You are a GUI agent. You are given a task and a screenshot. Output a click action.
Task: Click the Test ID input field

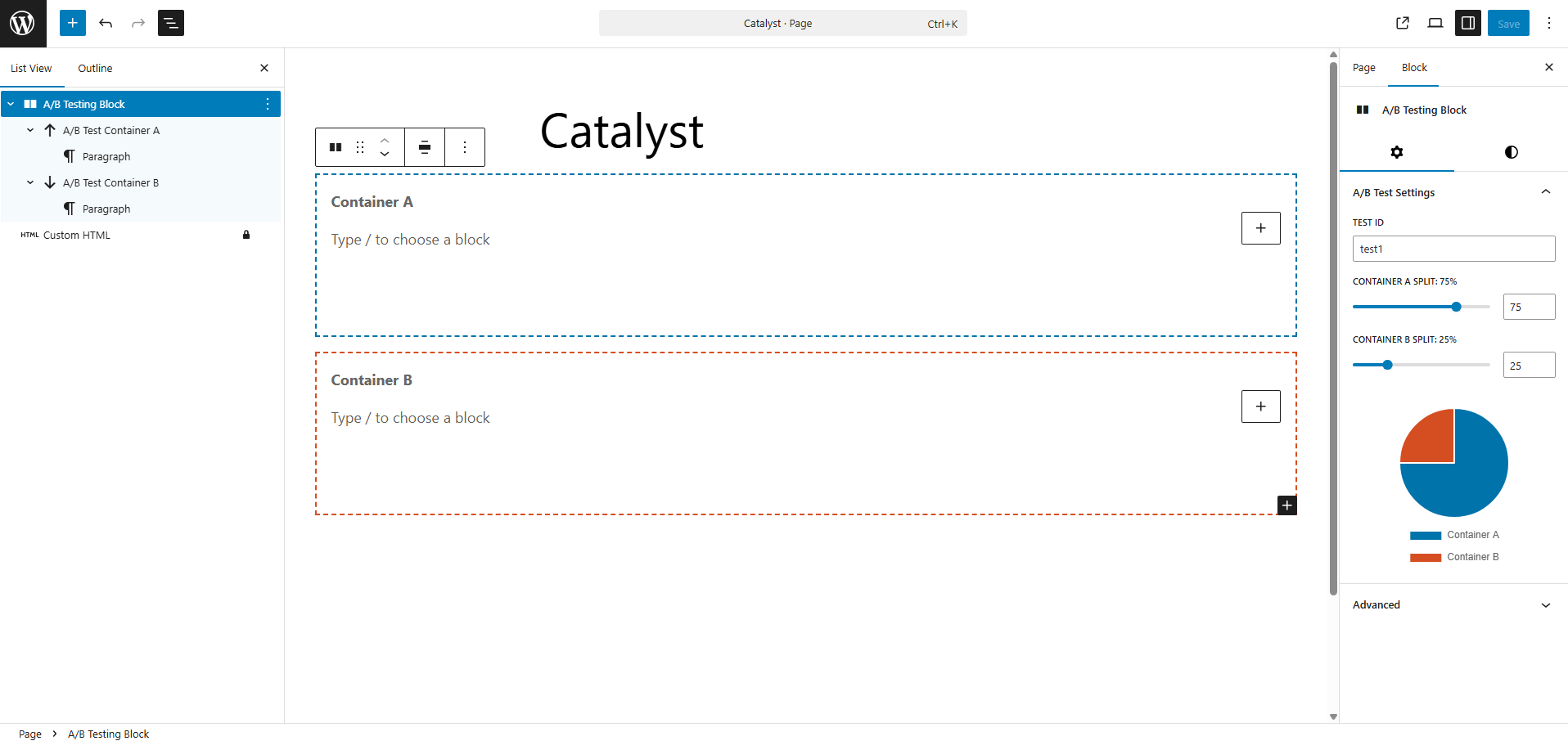click(1453, 249)
